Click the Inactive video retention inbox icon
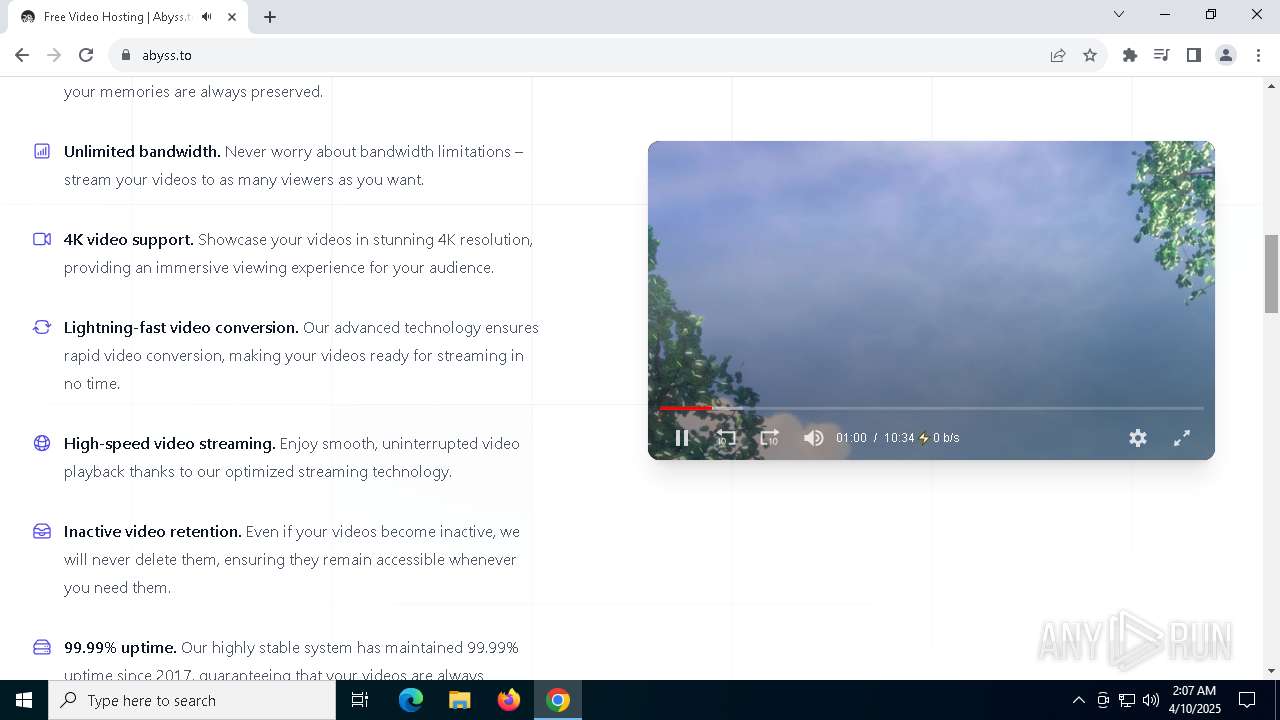 [x=42, y=531]
